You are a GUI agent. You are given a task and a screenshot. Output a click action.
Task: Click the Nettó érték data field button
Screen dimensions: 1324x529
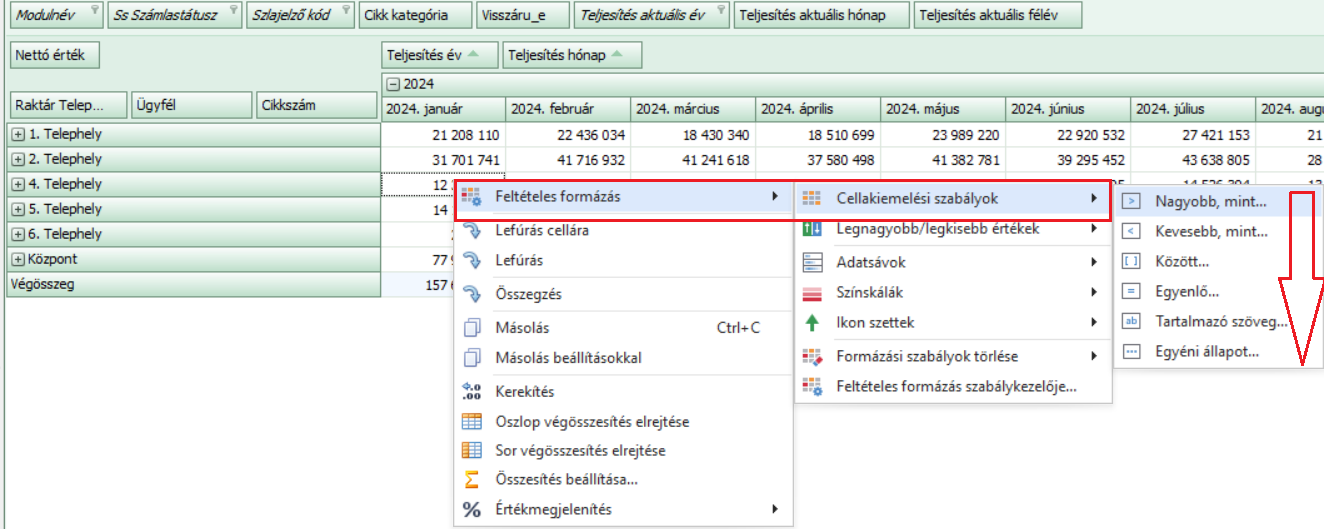(x=55, y=56)
